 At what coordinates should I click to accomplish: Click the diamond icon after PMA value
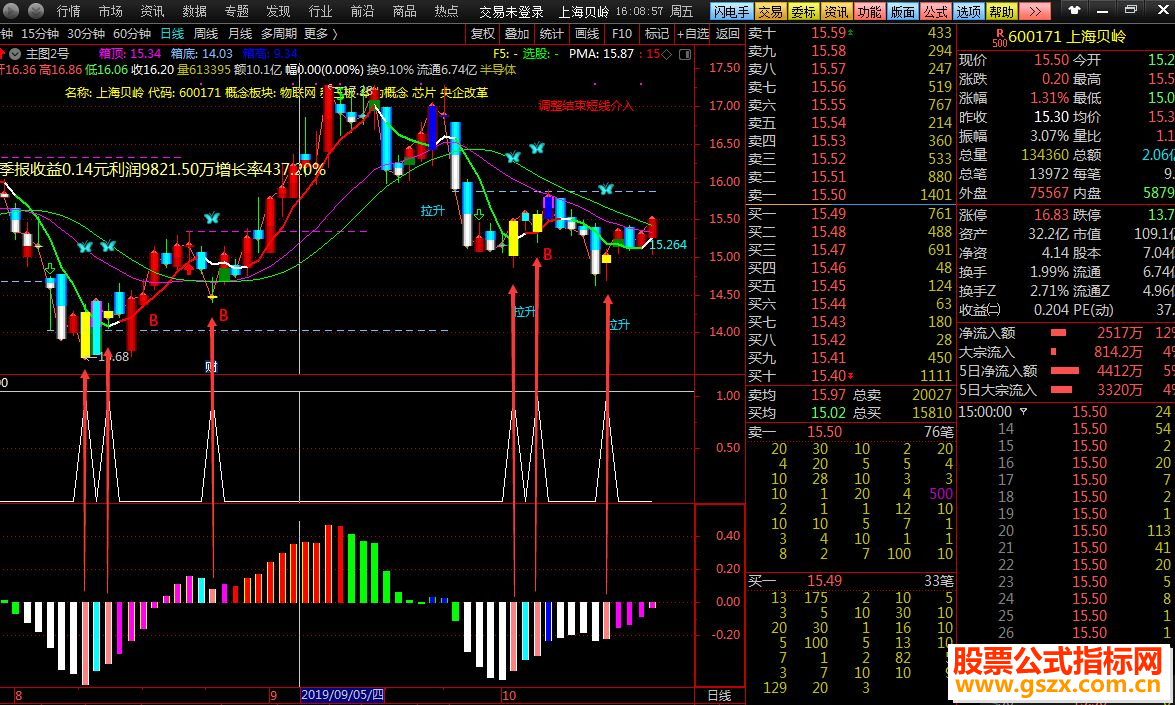(666, 54)
